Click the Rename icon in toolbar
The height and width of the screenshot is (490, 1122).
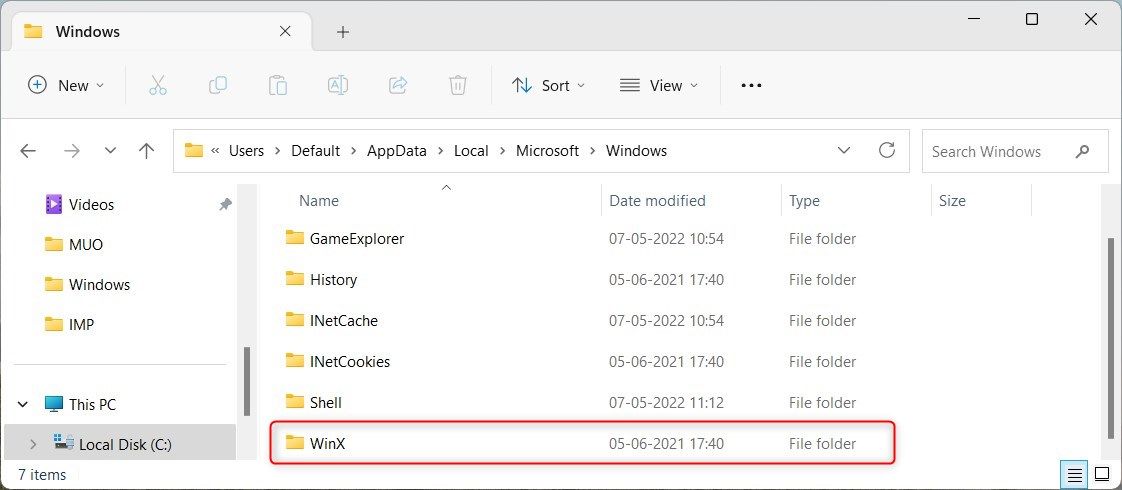click(338, 85)
